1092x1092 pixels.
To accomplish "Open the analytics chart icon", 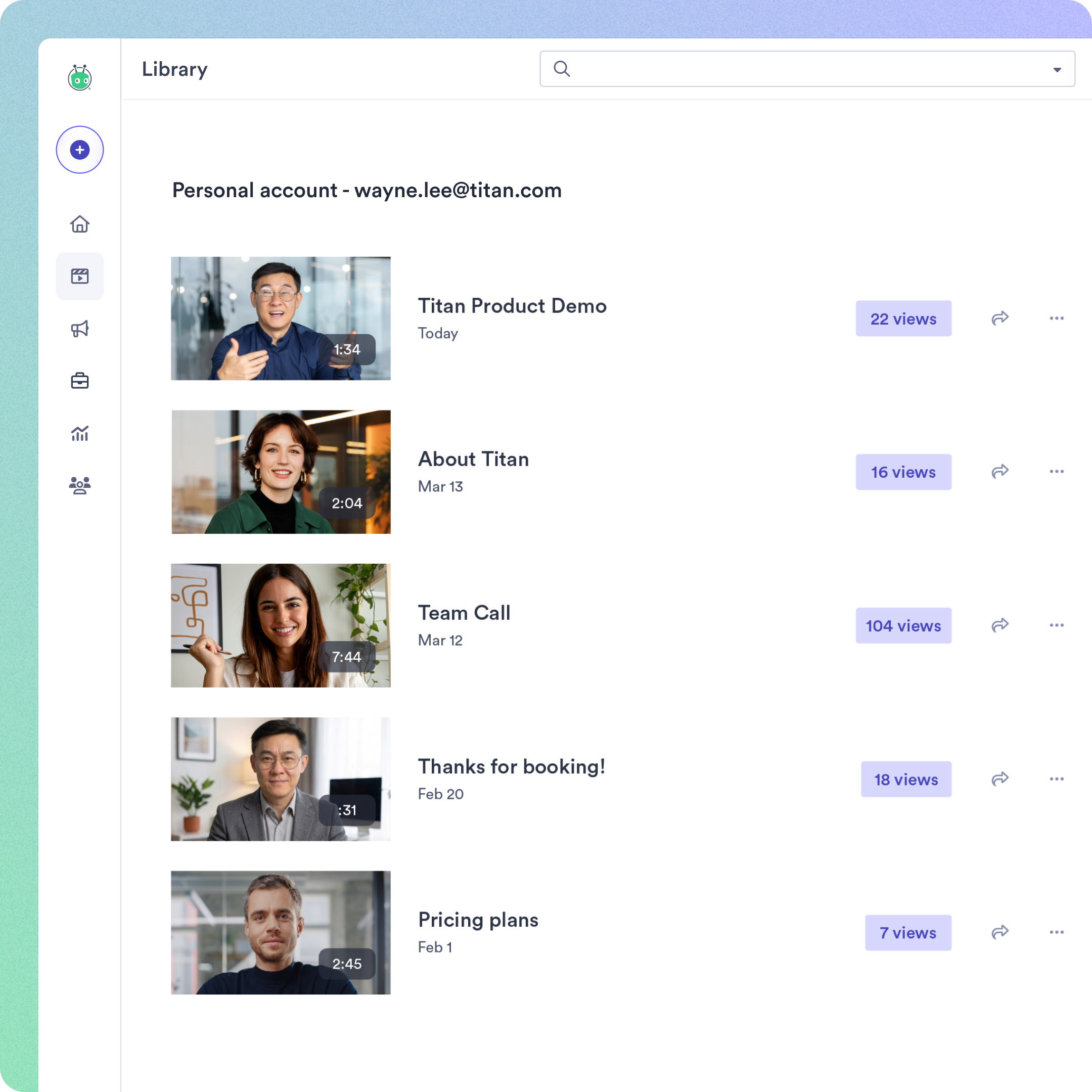I will tap(80, 434).
